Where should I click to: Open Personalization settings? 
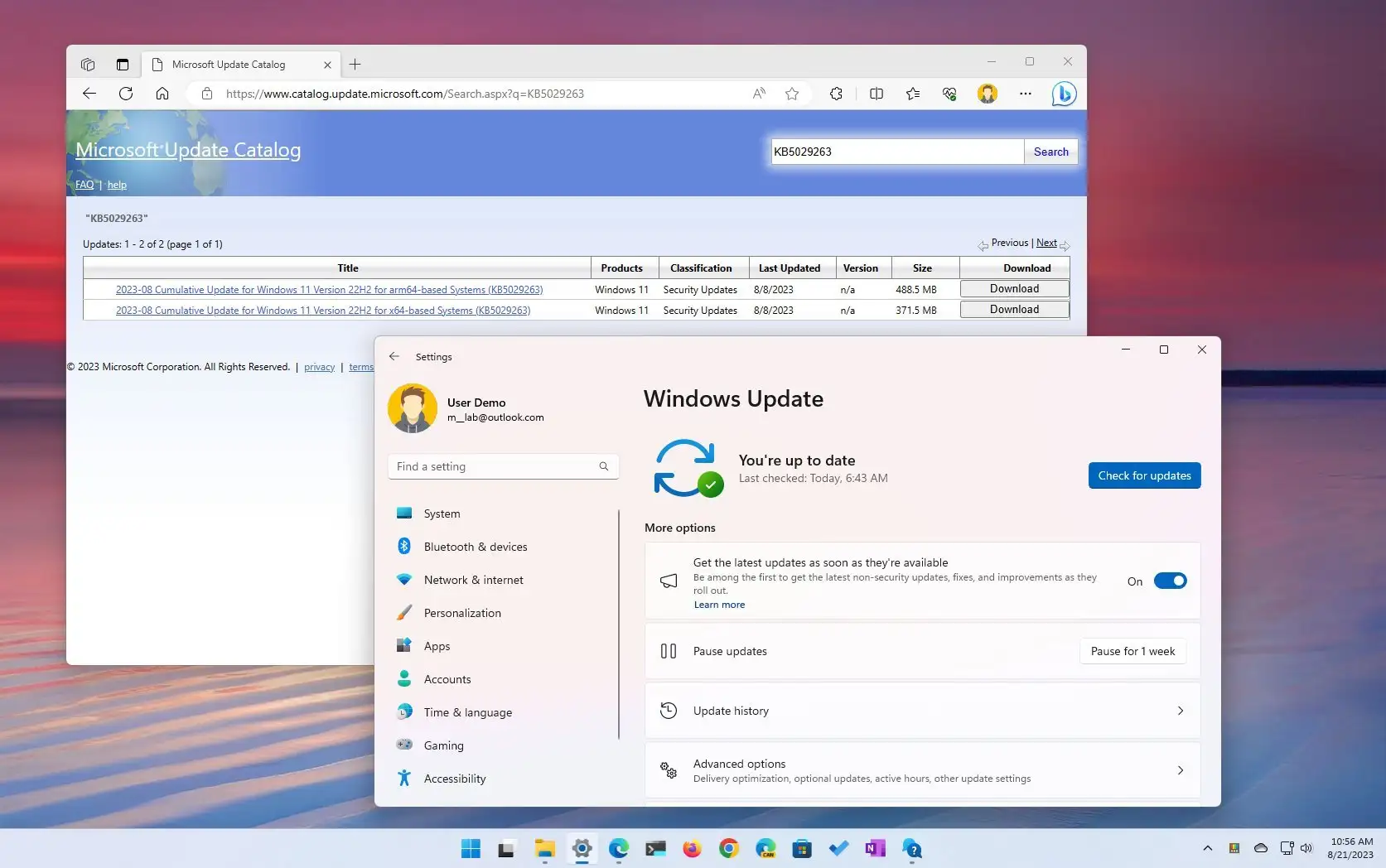click(502, 613)
